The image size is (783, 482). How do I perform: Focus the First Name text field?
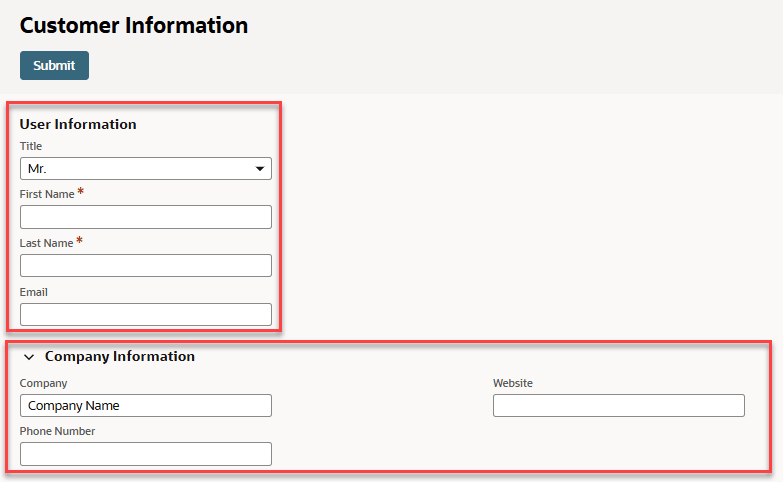point(146,217)
